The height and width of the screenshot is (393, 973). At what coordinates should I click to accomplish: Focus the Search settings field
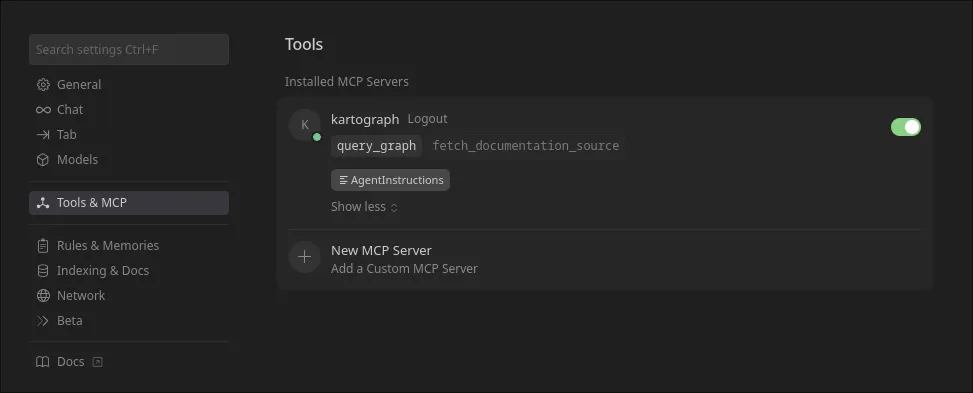point(129,50)
